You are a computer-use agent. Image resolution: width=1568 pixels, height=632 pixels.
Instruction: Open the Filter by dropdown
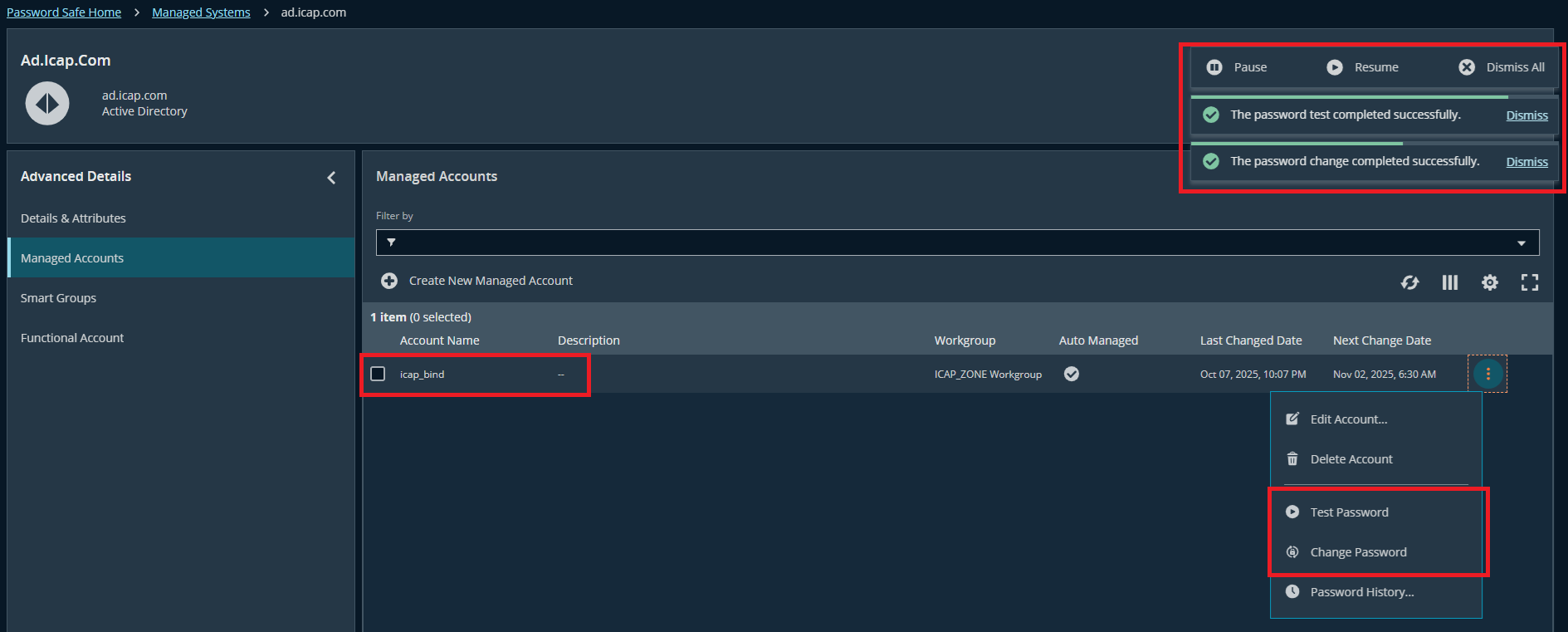(x=957, y=243)
